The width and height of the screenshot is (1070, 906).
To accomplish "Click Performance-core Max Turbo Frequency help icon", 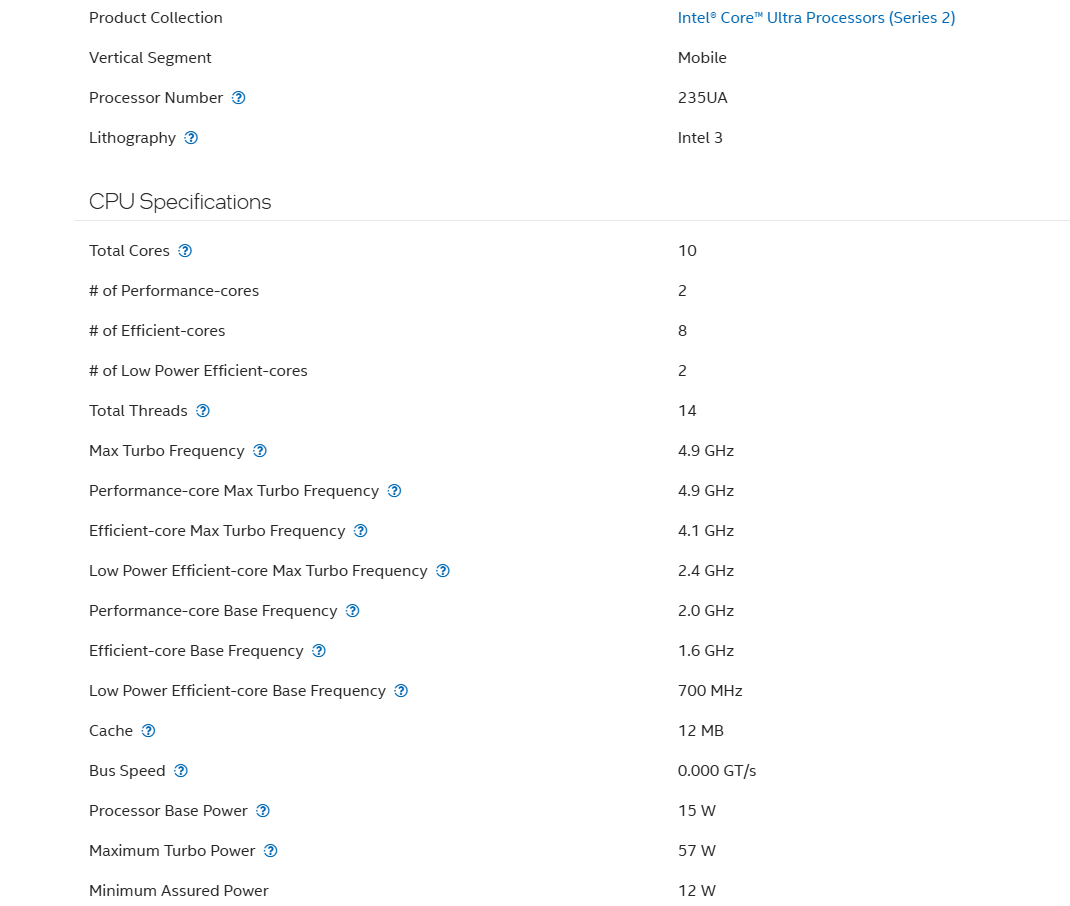I will 394,491.
